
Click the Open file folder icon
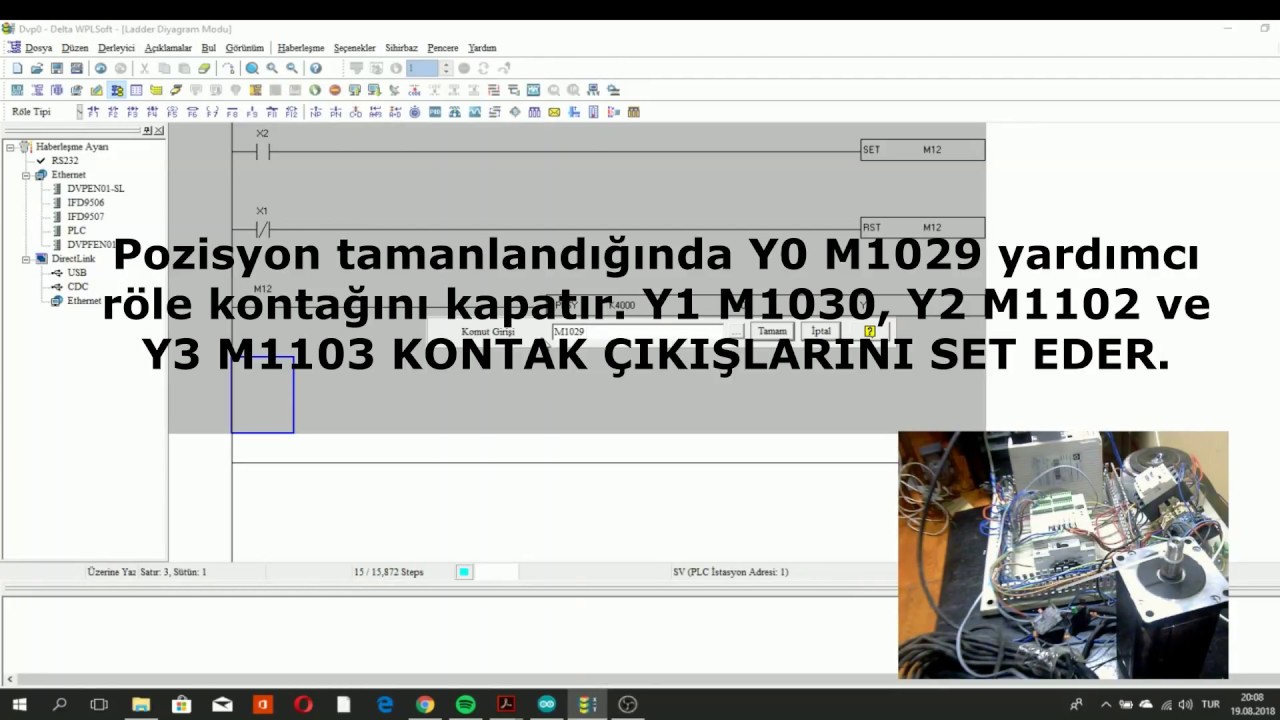[x=37, y=68]
